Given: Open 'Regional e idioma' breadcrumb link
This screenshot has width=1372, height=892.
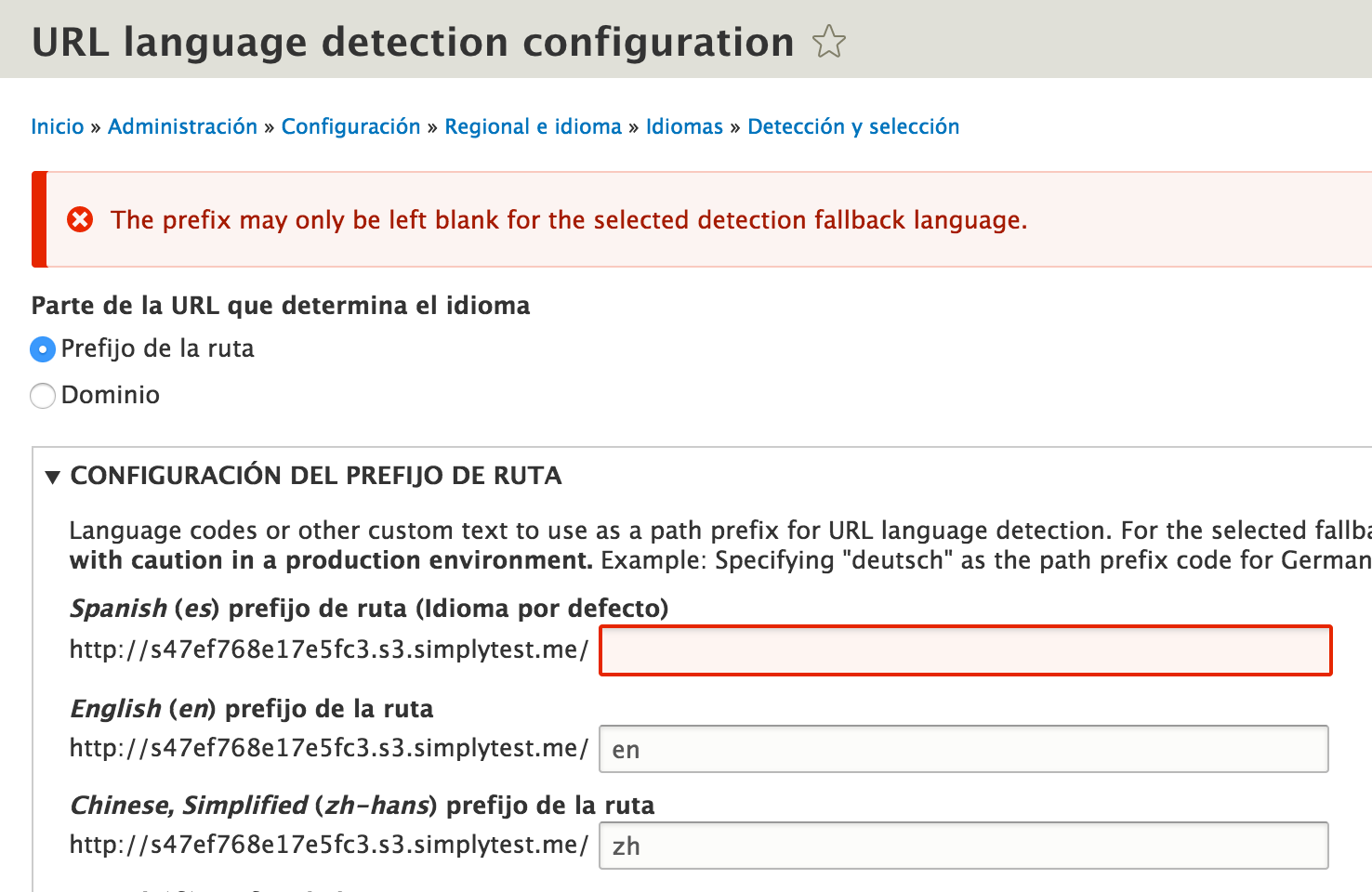Looking at the screenshot, I should tap(533, 125).
